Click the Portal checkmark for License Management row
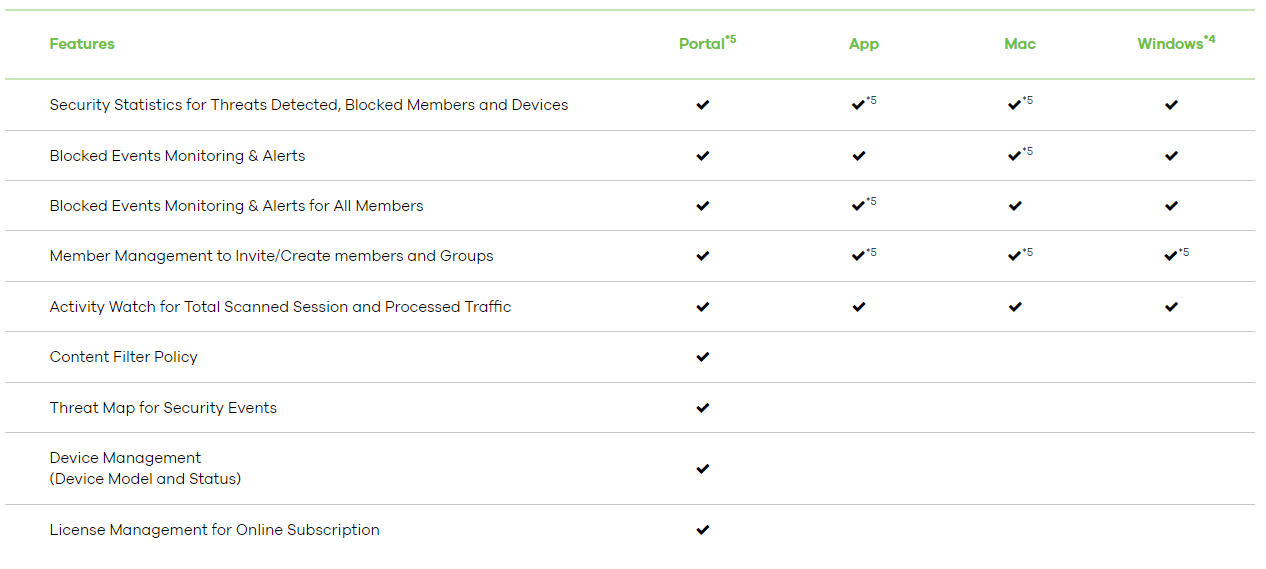 point(702,530)
